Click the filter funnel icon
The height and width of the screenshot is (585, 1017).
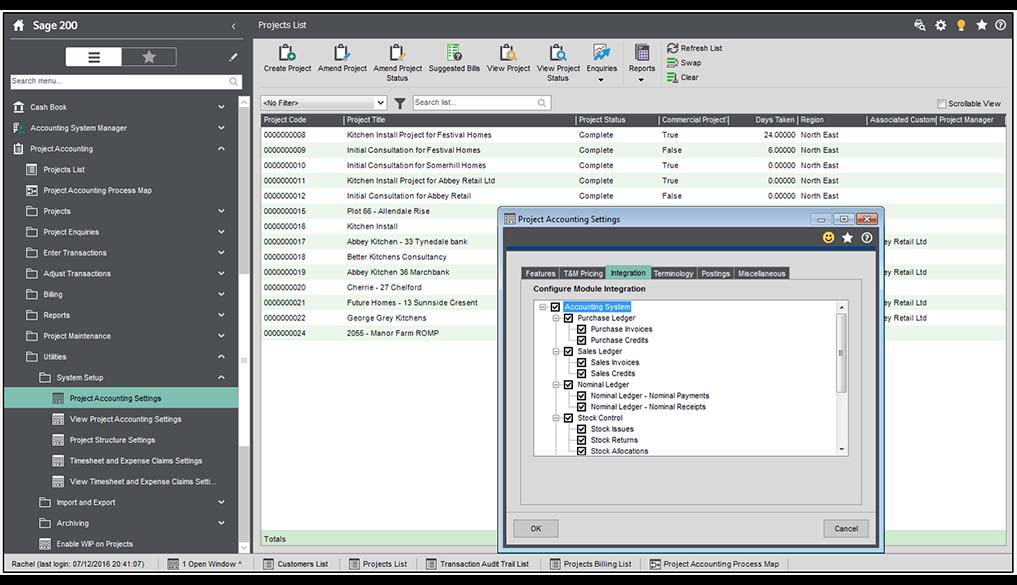[400, 103]
